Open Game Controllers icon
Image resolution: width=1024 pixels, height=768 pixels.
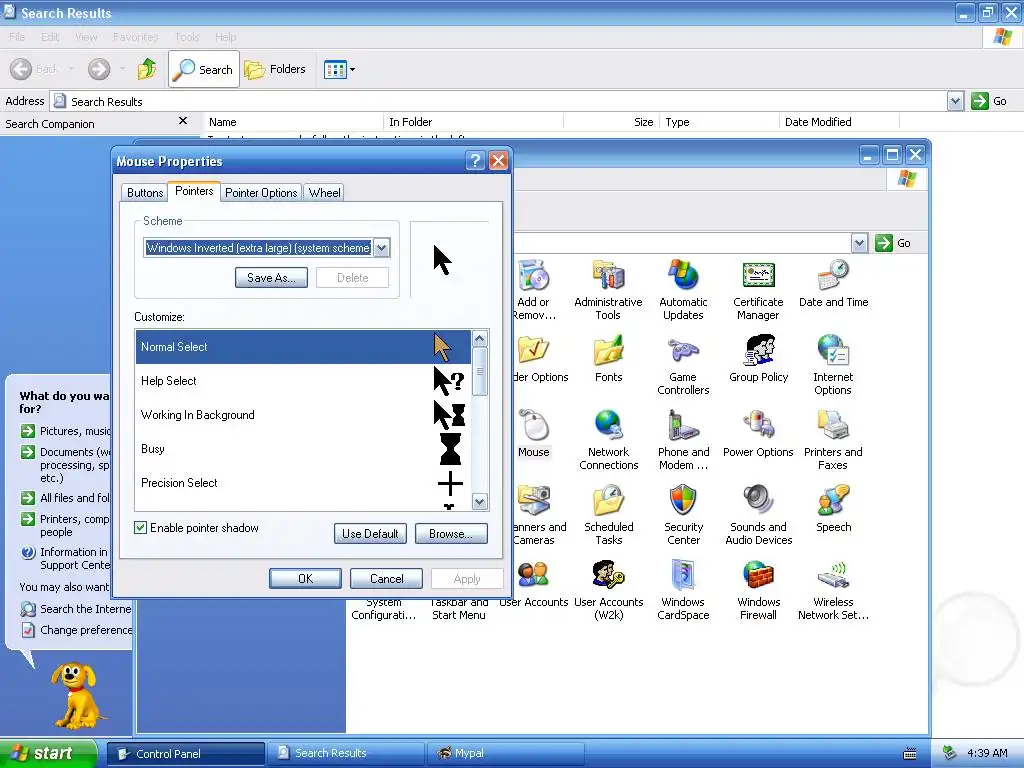[683, 364]
